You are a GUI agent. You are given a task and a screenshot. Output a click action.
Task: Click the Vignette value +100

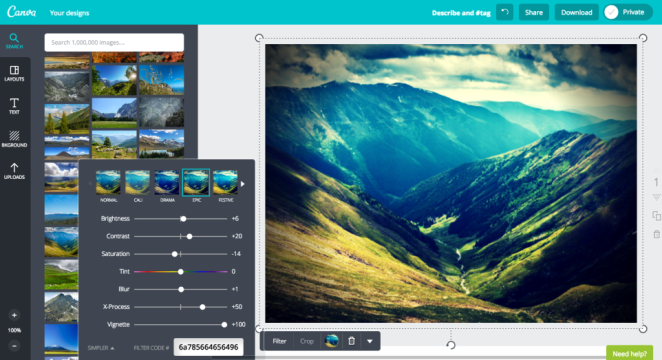[239, 325]
